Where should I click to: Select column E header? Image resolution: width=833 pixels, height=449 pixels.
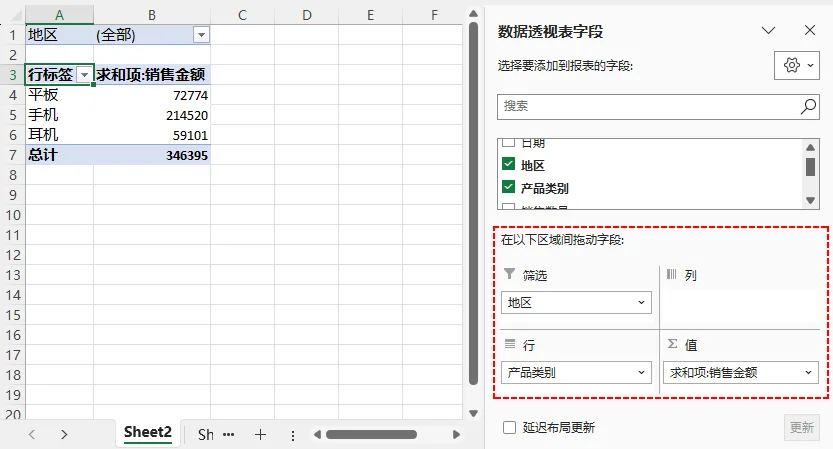370,16
